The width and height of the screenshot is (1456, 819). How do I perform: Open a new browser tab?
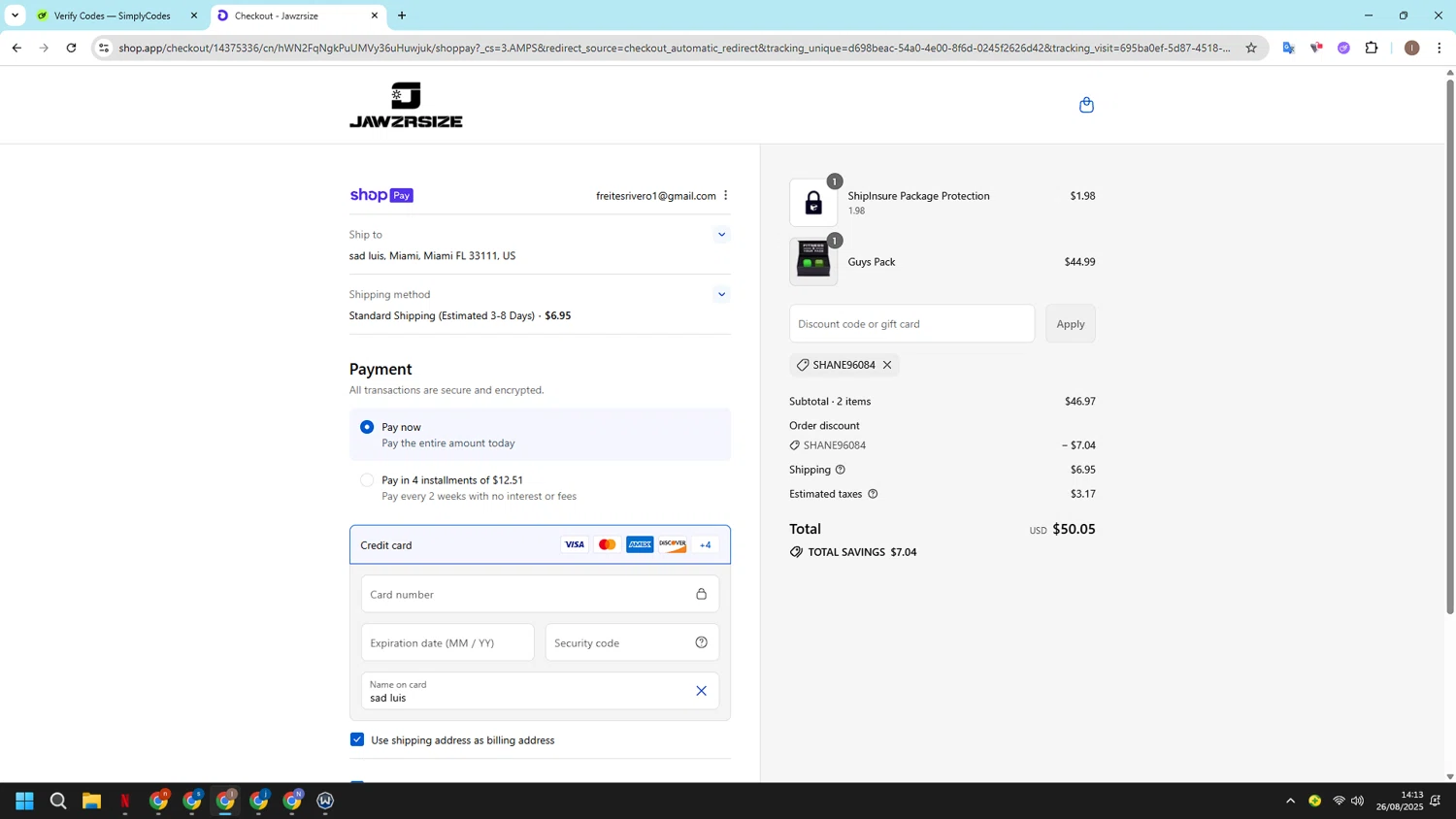[402, 16]
